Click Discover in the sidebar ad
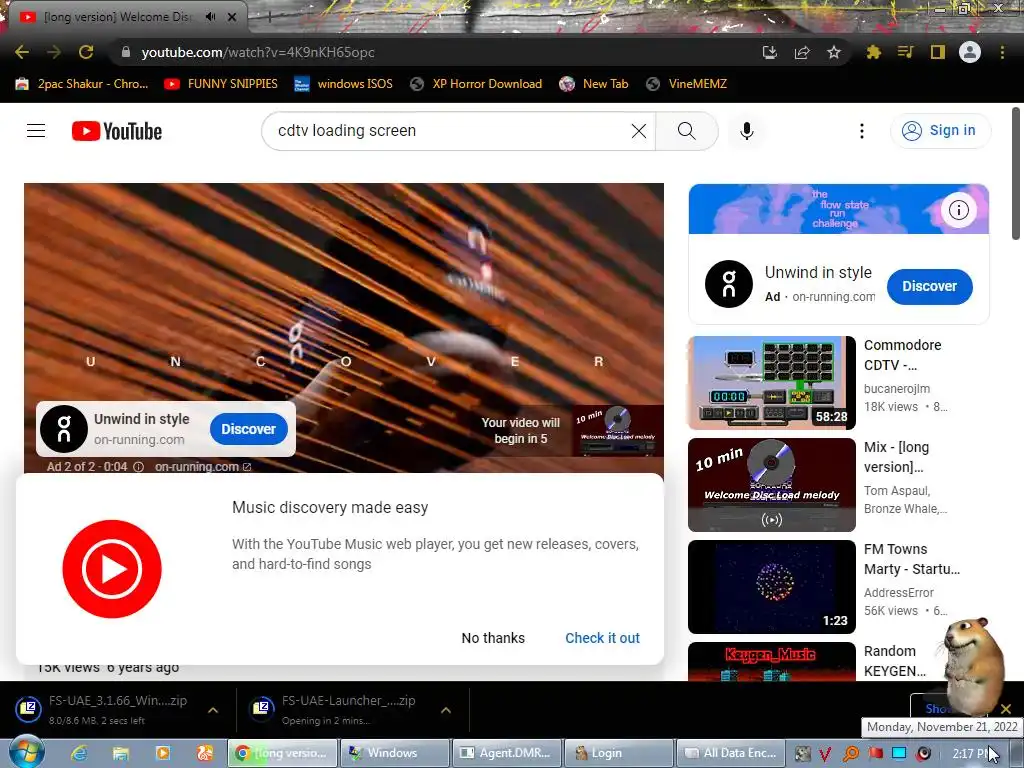1024x768 pixels. [x=929, y=286]
